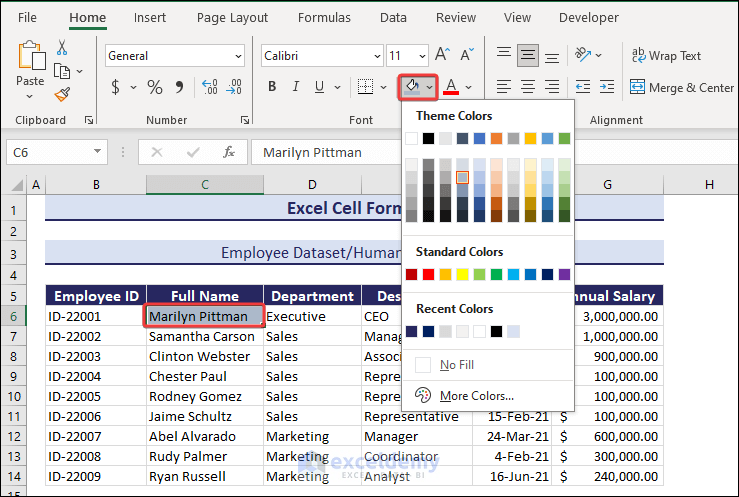Open the font size 11 dropdown
739x497 pixels.
click(x=421, y=56)
